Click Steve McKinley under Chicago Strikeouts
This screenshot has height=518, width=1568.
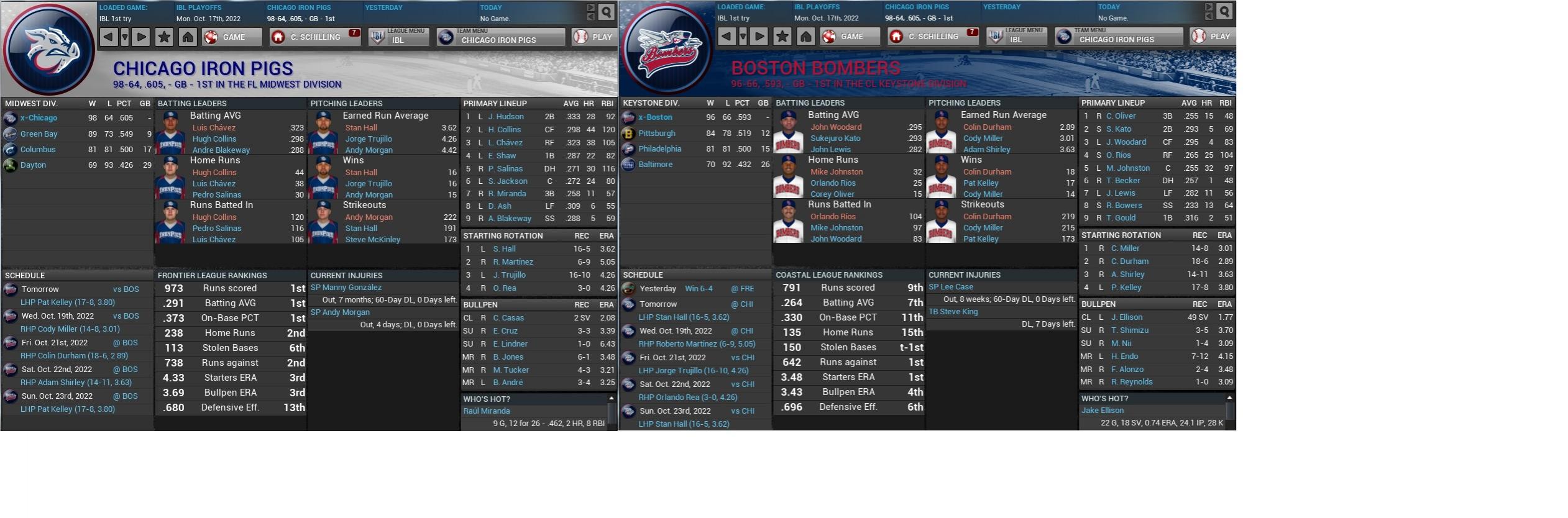point(373,240)
